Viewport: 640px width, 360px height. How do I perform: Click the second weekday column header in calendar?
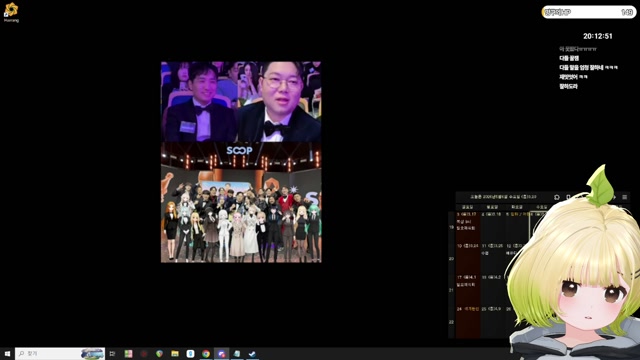493,207
